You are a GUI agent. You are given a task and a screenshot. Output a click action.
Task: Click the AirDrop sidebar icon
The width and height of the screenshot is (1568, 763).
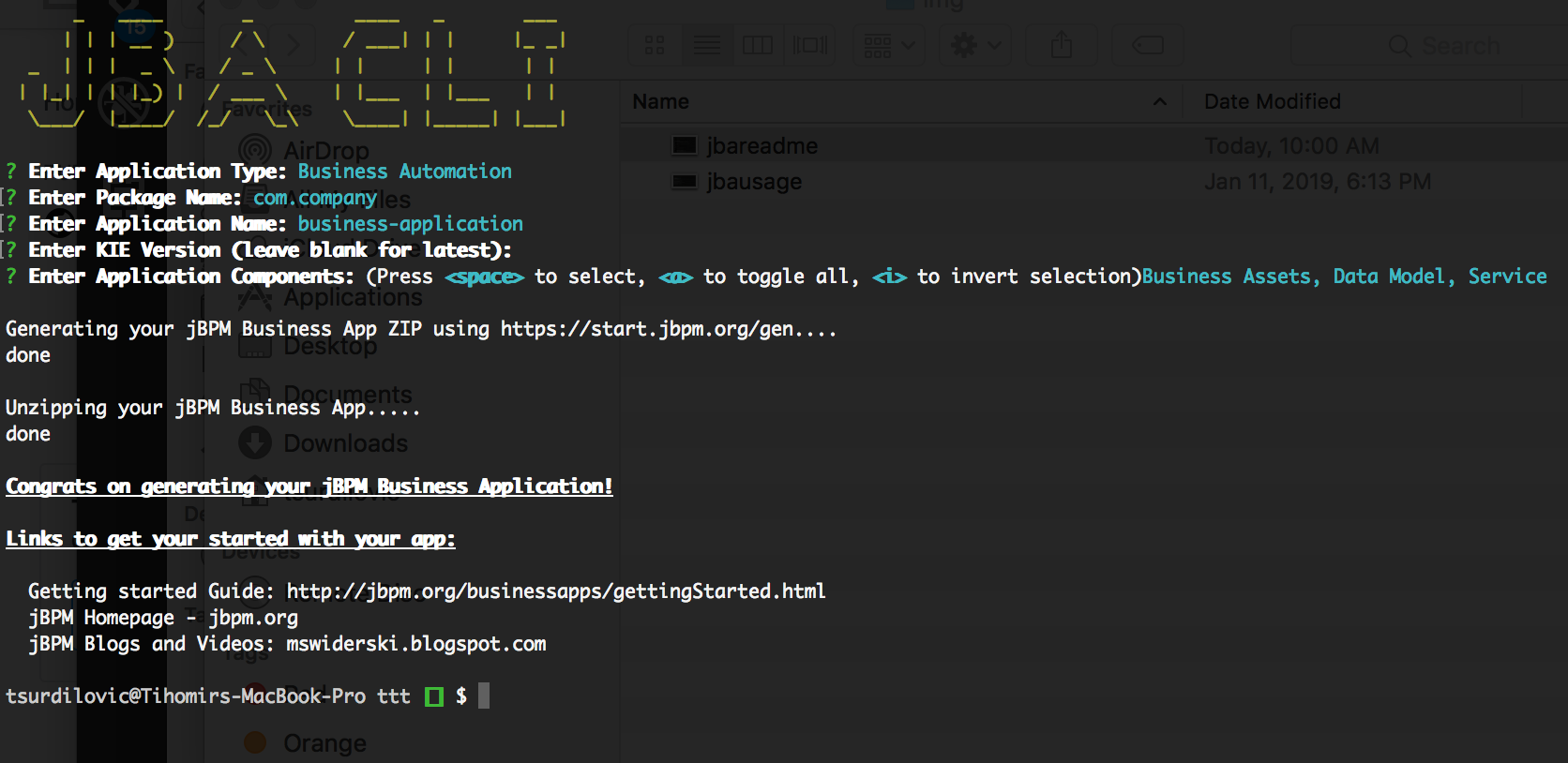[255, 150]
